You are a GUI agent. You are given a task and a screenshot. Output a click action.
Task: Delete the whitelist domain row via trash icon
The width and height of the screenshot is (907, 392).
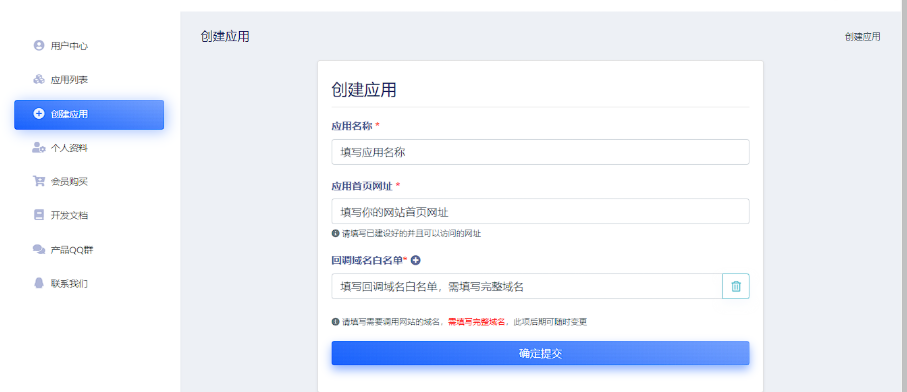click(x=736, y=286)
